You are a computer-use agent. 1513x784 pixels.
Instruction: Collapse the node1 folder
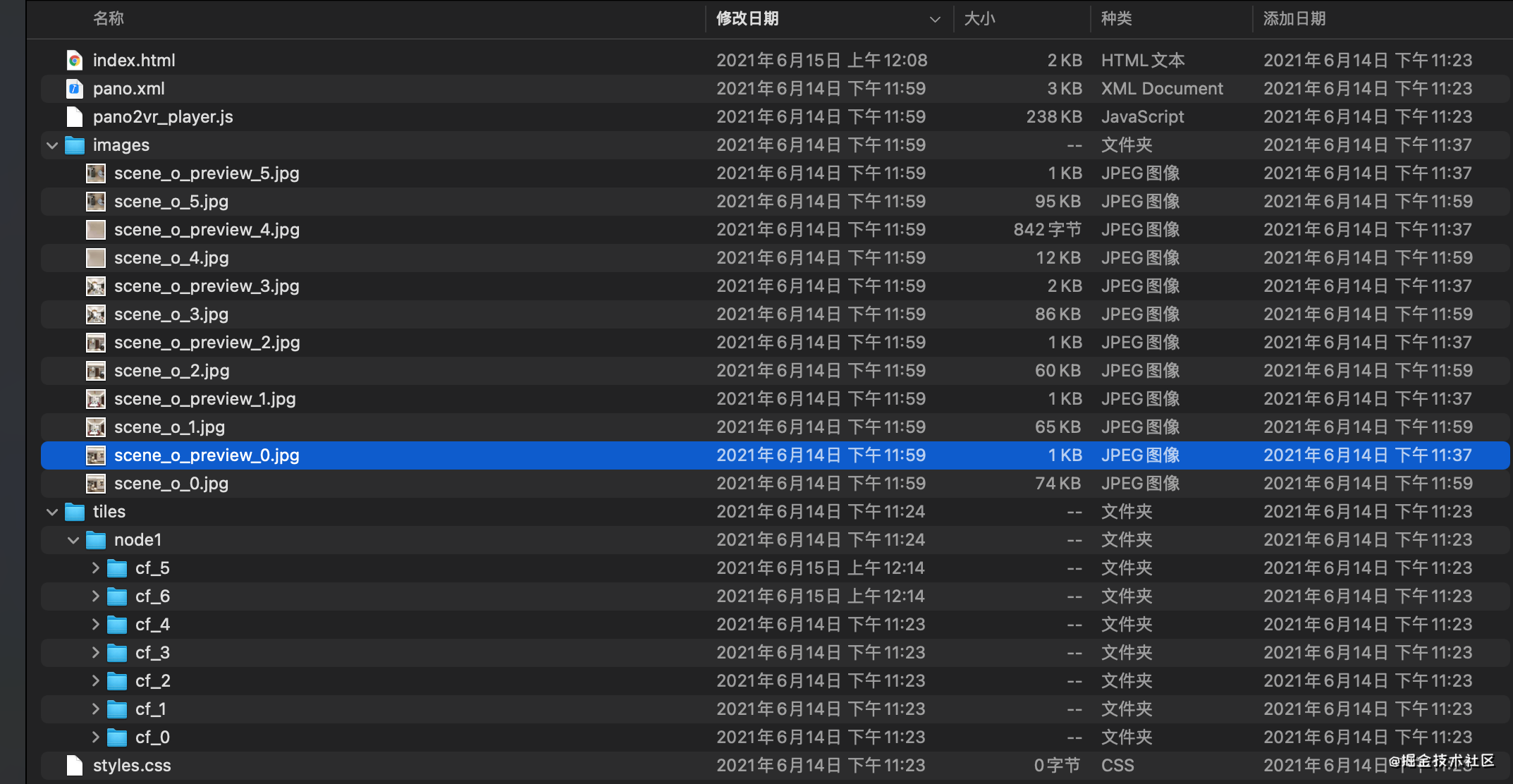73,540
